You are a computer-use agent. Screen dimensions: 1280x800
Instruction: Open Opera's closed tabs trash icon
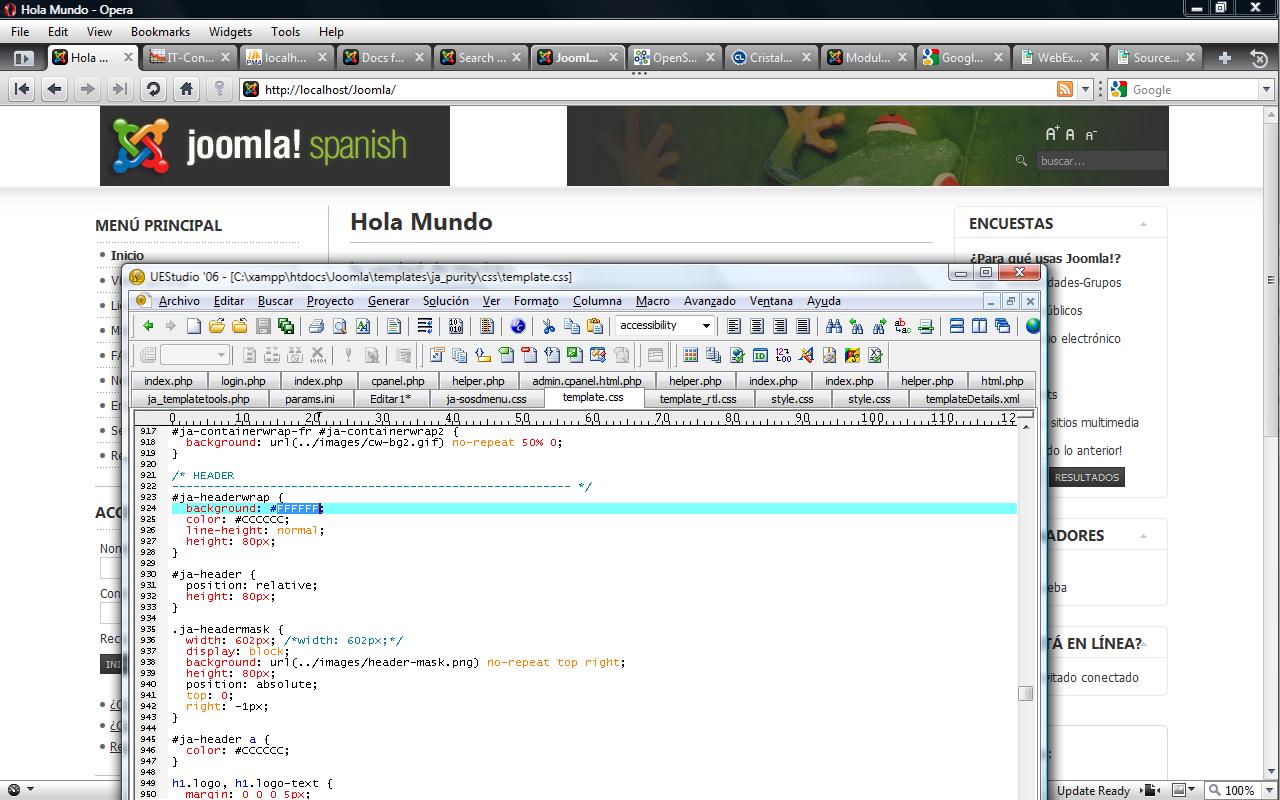pyautogui.click(x=1259, y=58)
